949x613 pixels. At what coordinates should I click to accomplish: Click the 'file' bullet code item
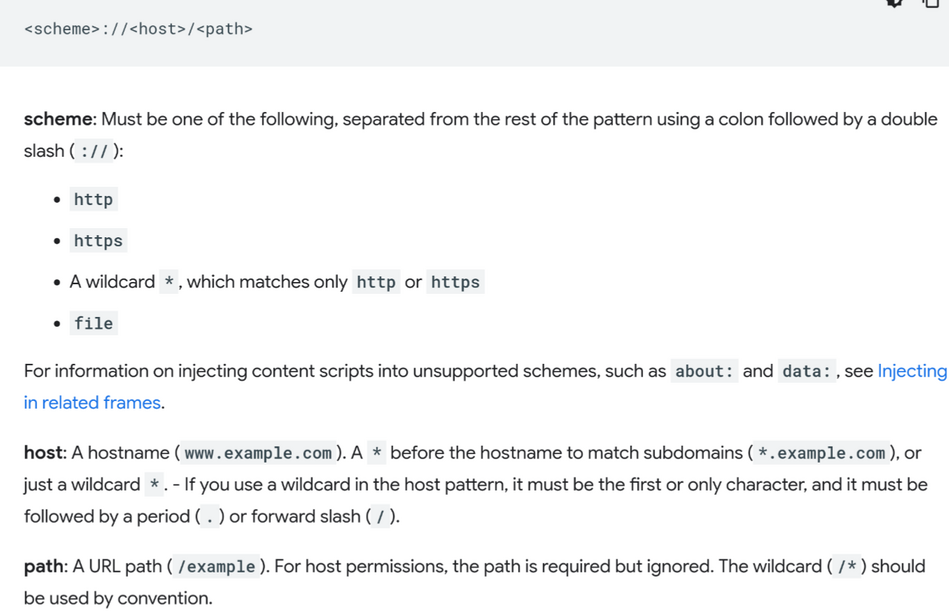tap(93, 324)
